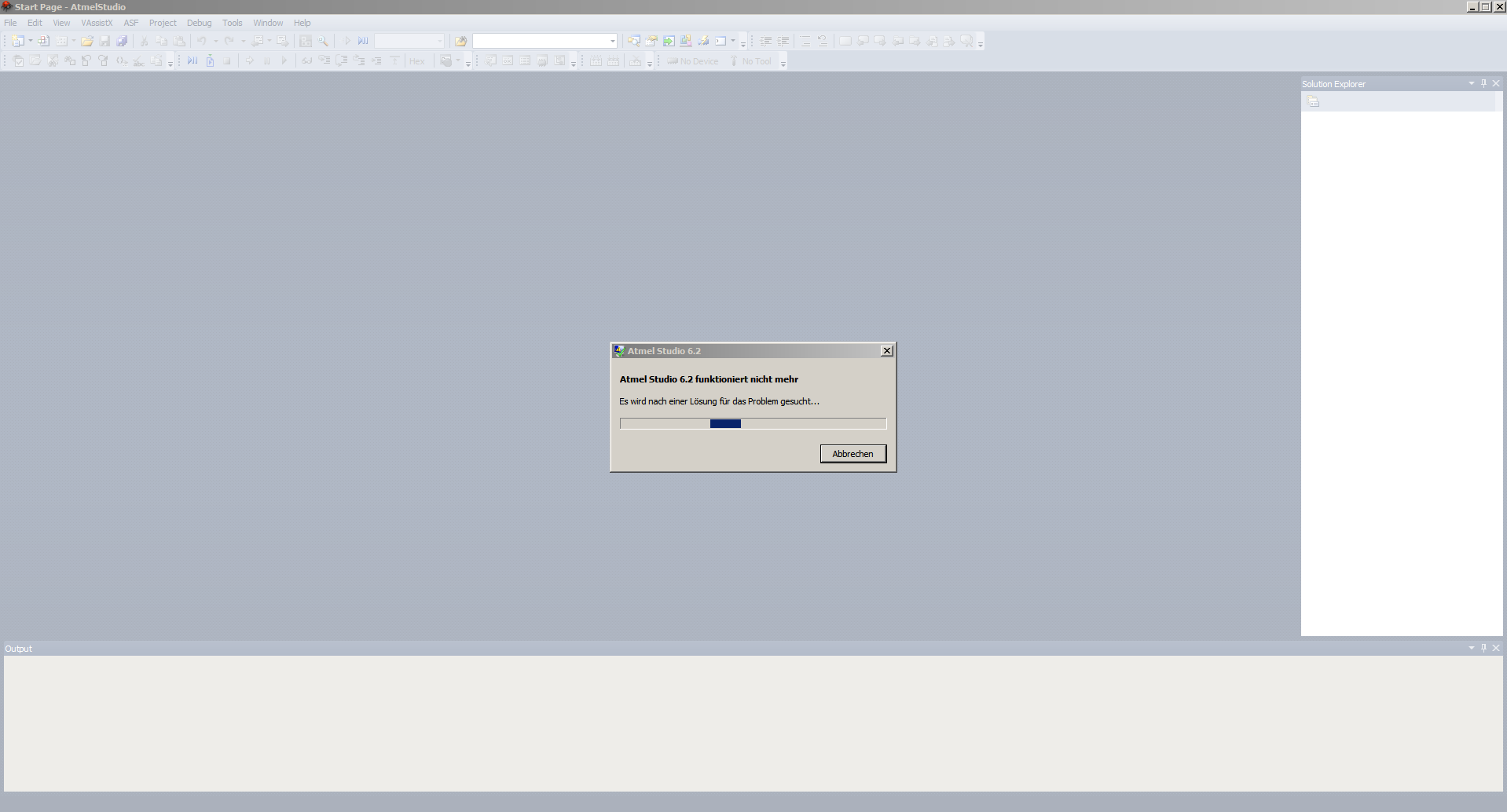This screenshot has width=1507, height=812.
Task: Toggle auto-hide pin on Solution Explorer
Action: (1483, 83)
